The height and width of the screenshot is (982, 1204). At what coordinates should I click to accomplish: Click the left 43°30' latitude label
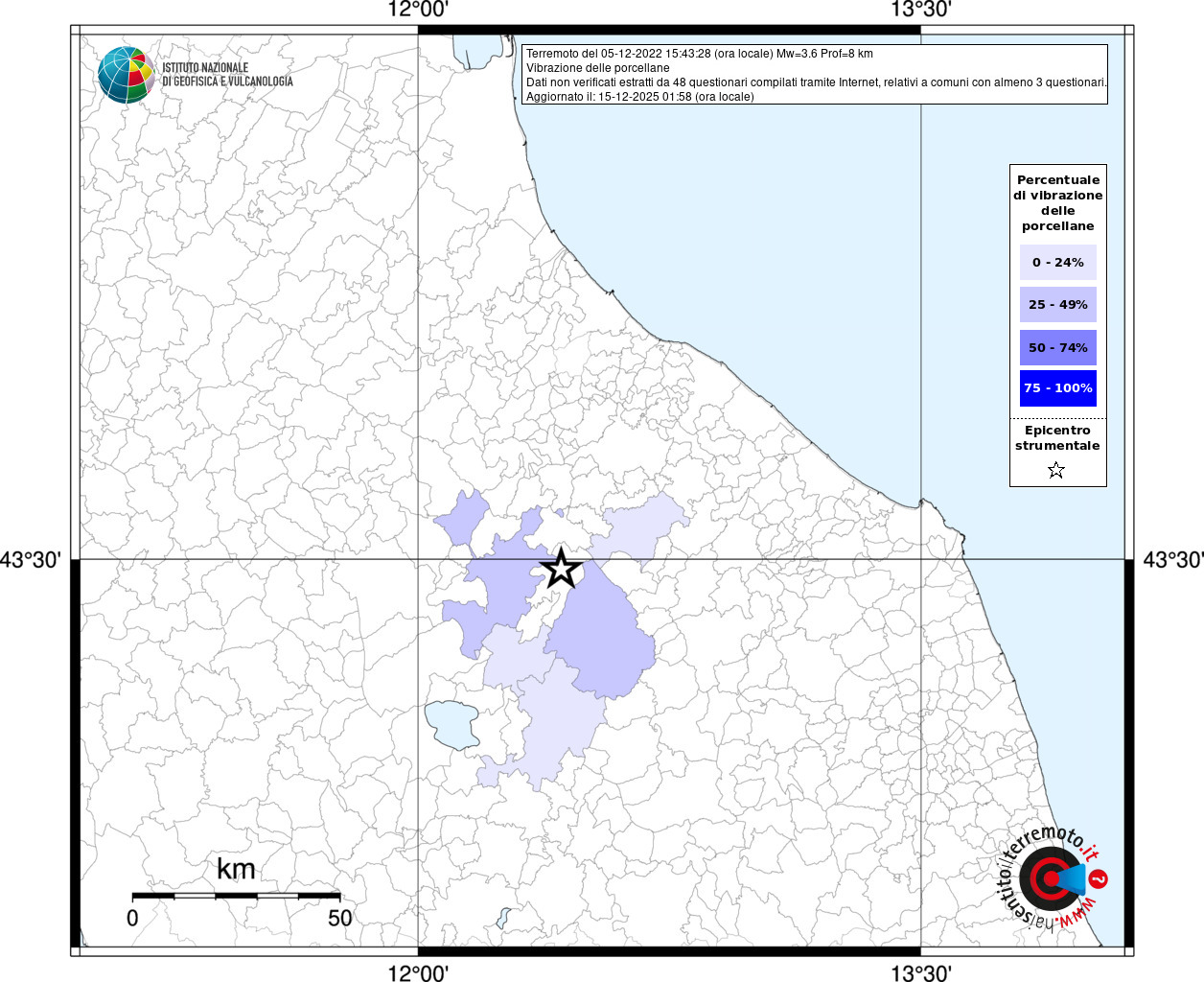pyautogui.click(x=31, y=559)
